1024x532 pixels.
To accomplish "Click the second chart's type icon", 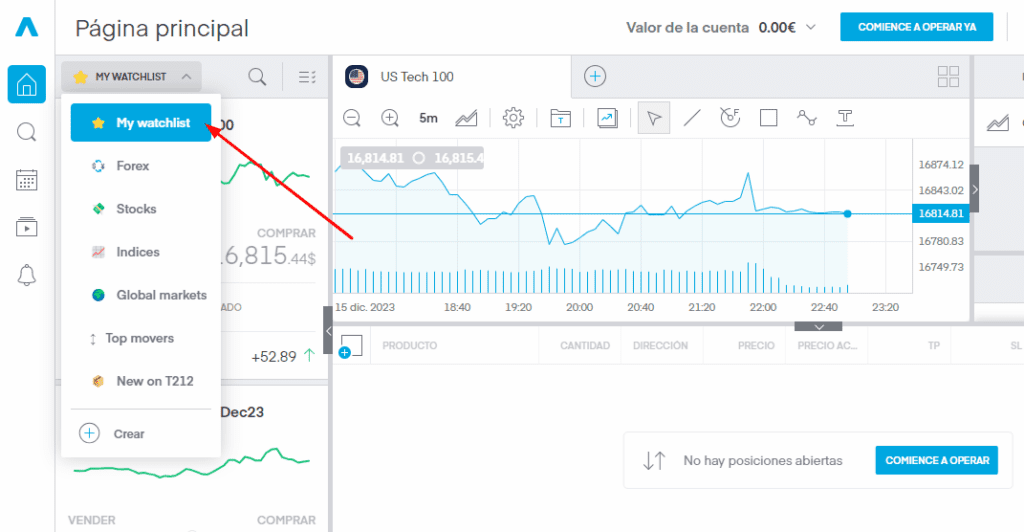I will click(998, 122).
